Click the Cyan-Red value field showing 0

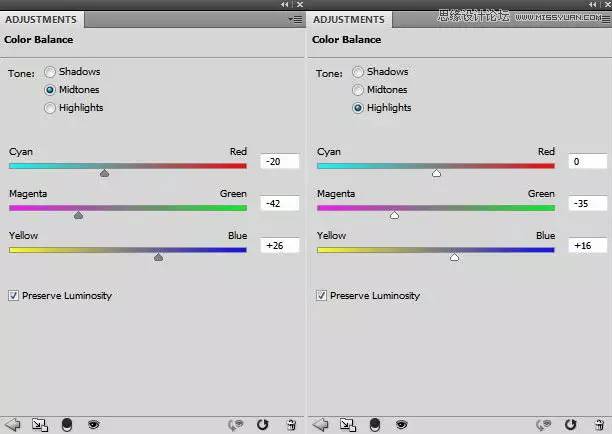pyautogui.click(x=587, y=162)
